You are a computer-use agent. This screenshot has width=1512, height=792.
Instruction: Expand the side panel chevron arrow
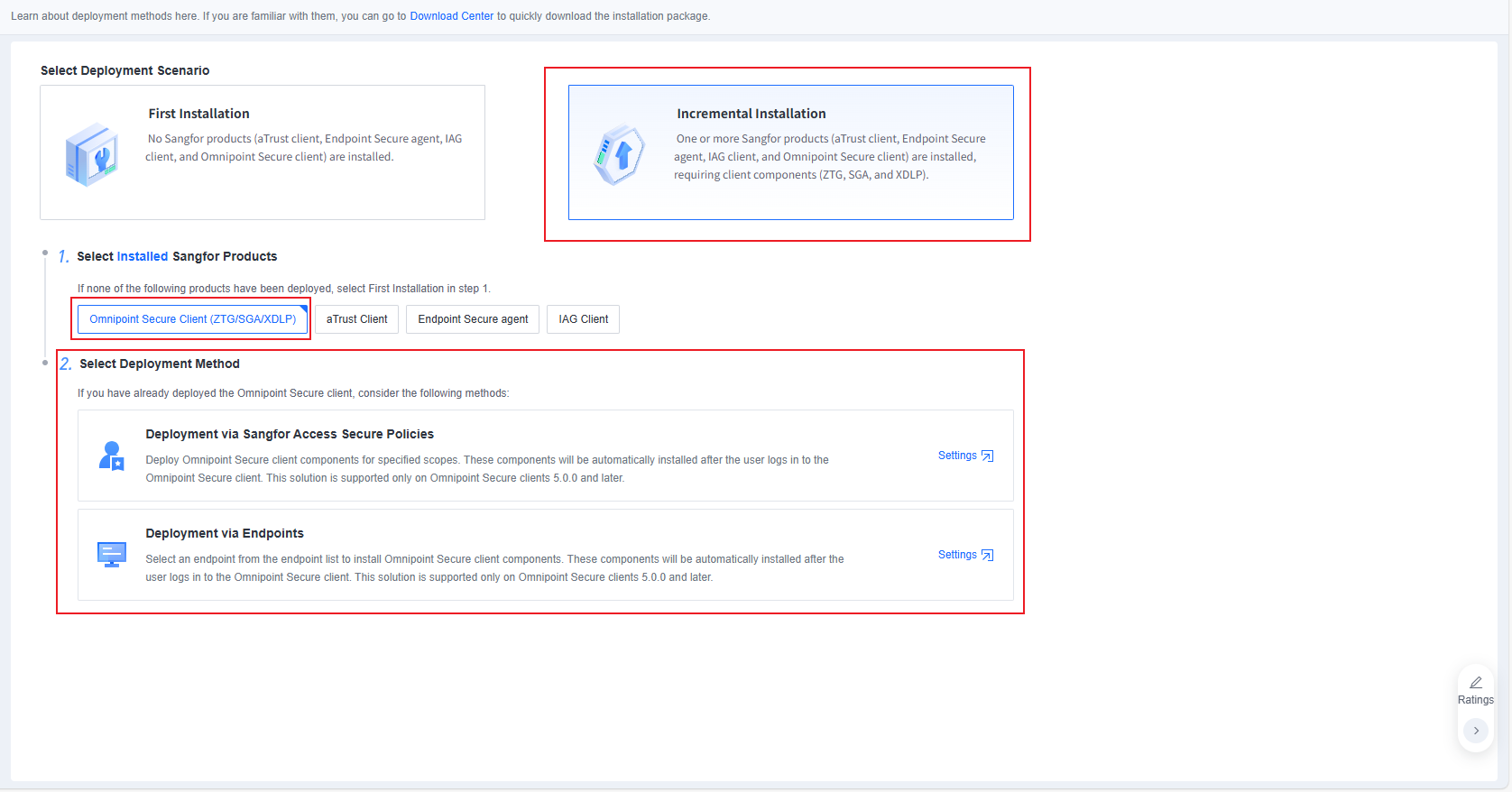(1476, 731)
